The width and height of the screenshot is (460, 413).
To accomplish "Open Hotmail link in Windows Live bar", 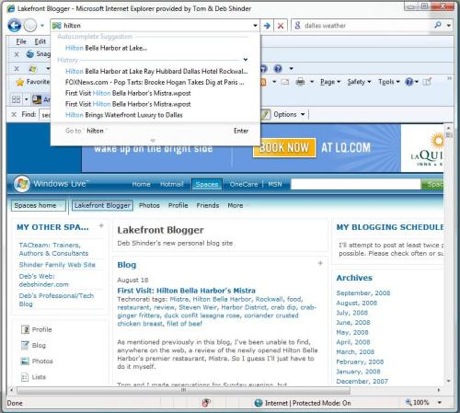I will click(172, 184).
